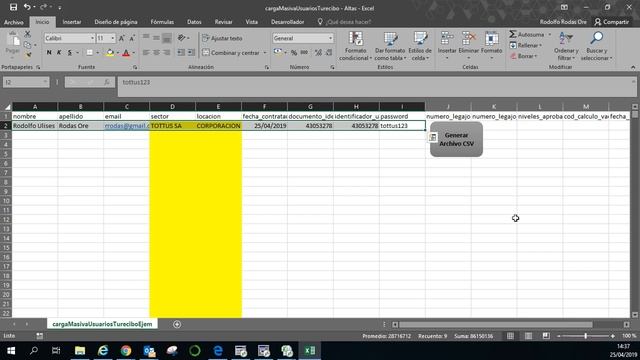Switch to Diseño de página tab
This screenshot has height=360, width=640.
pos(116,22)
